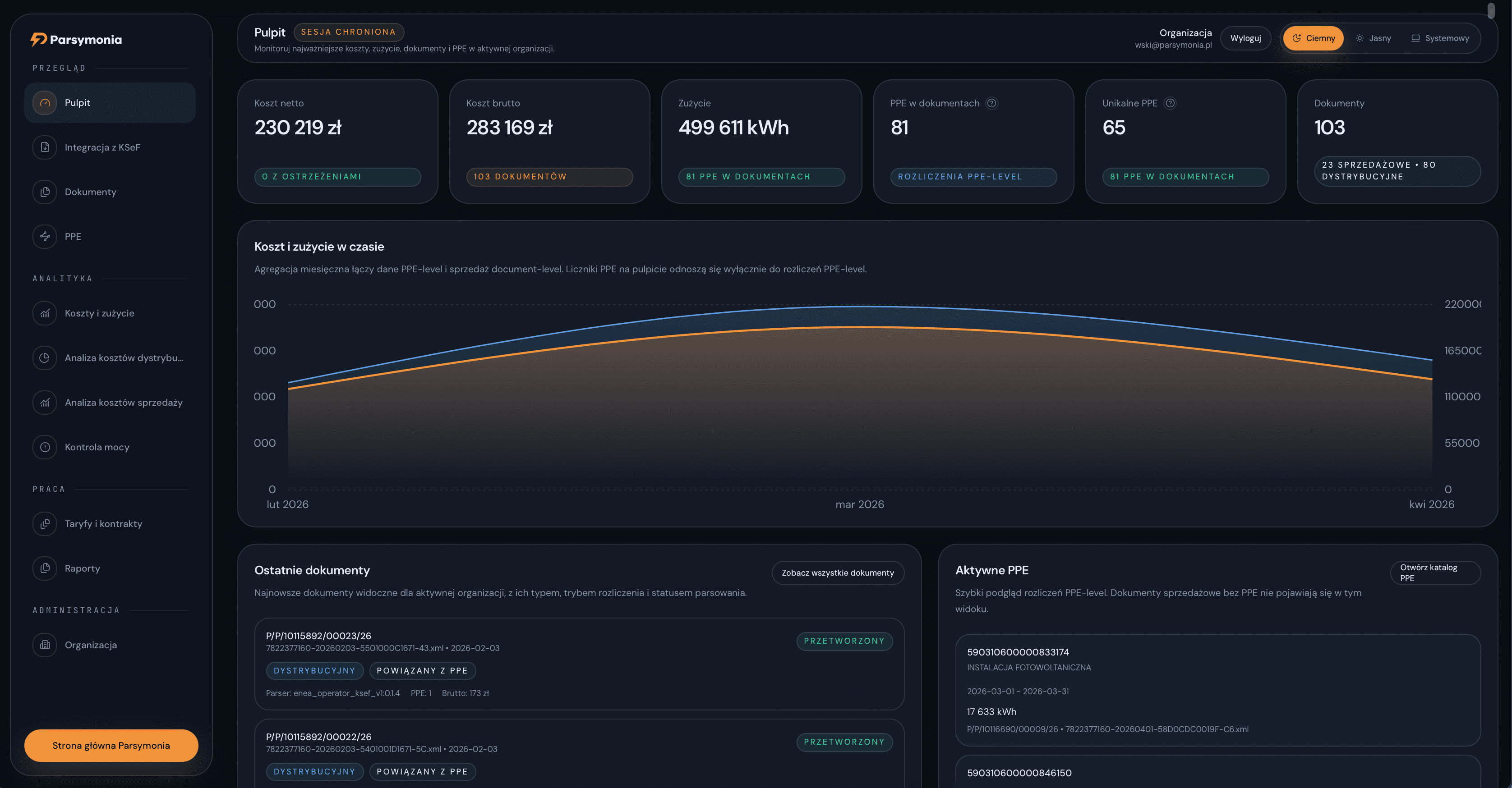Image resolution: width=1512 pixels, height=788 pixels.
Task: Open PPE 590310600000846150 card
Action: 1217,772
